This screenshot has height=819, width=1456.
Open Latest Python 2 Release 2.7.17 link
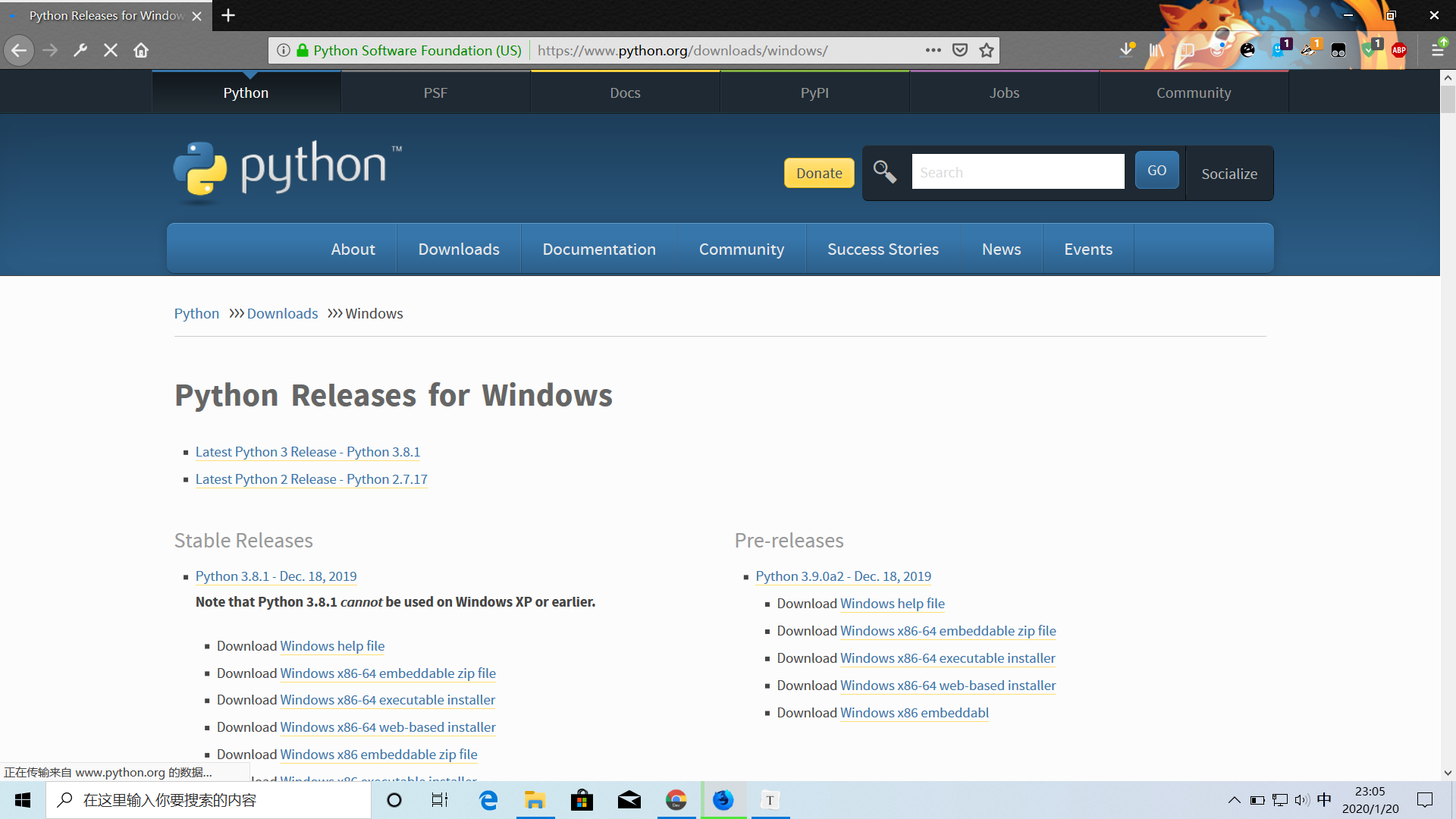pos(312,479)
